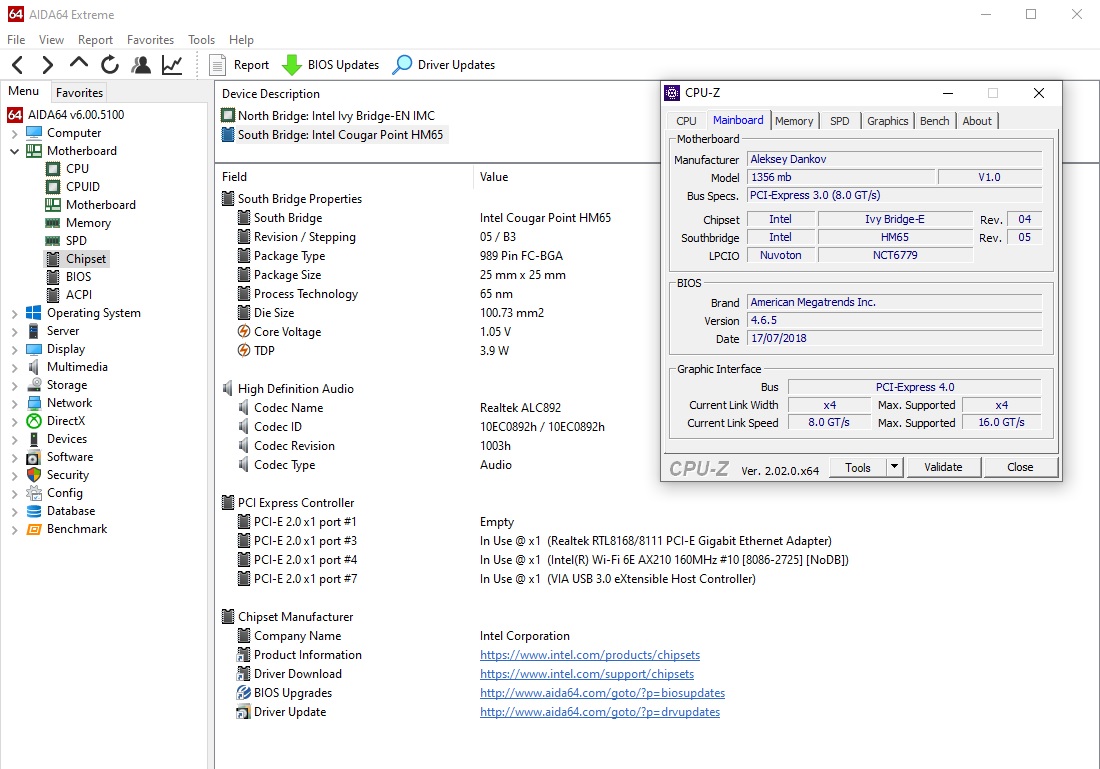Expand the Computer tree node

point(15,133)
